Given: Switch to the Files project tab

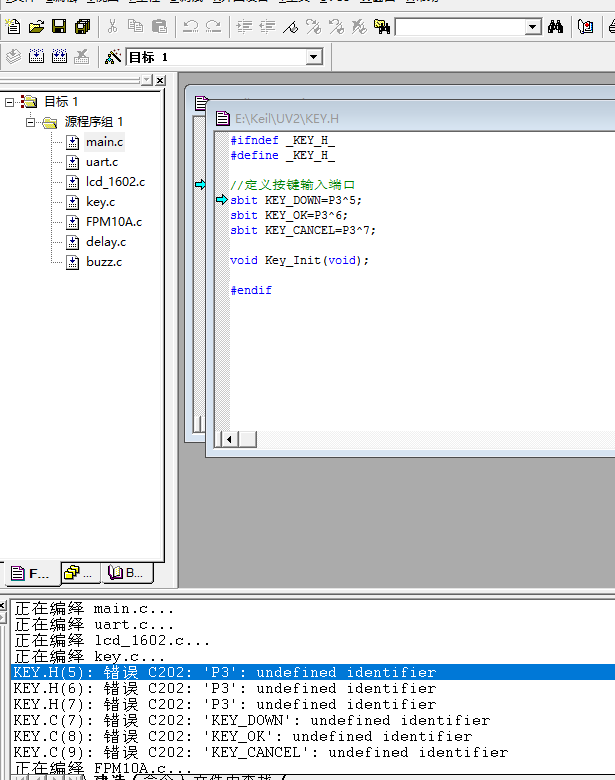Looking at the screenshot, I should [30, 573].
